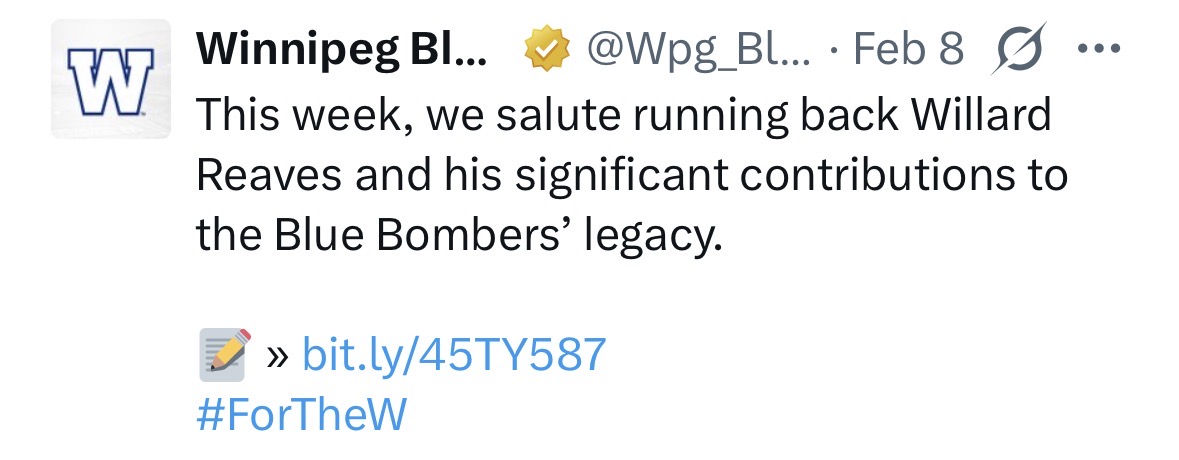The image size is (1179, 460).
Task: Click the gold verified checkmark badge
Action: [546, 47]
